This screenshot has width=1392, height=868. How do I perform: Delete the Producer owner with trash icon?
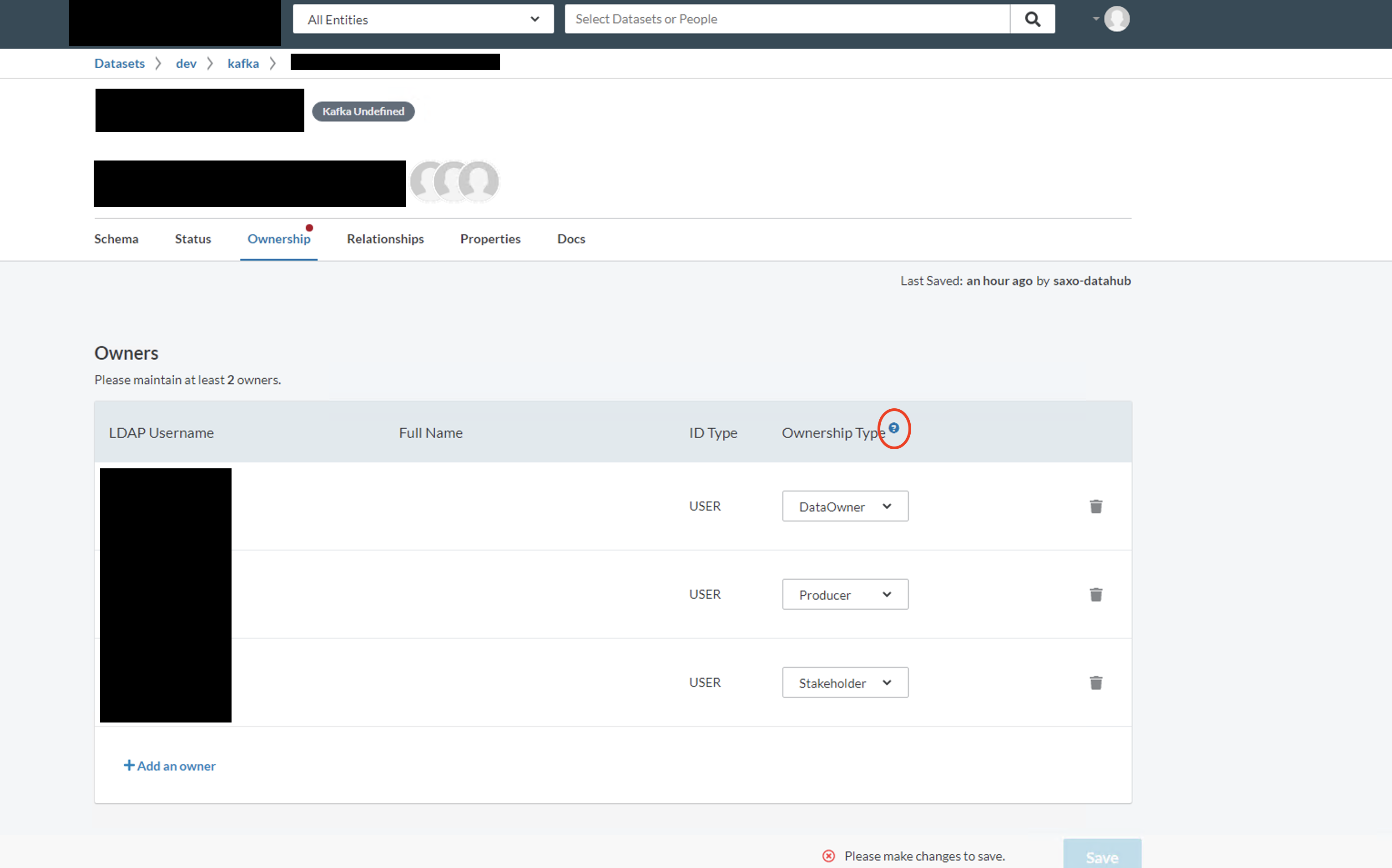pos(1096,594)
